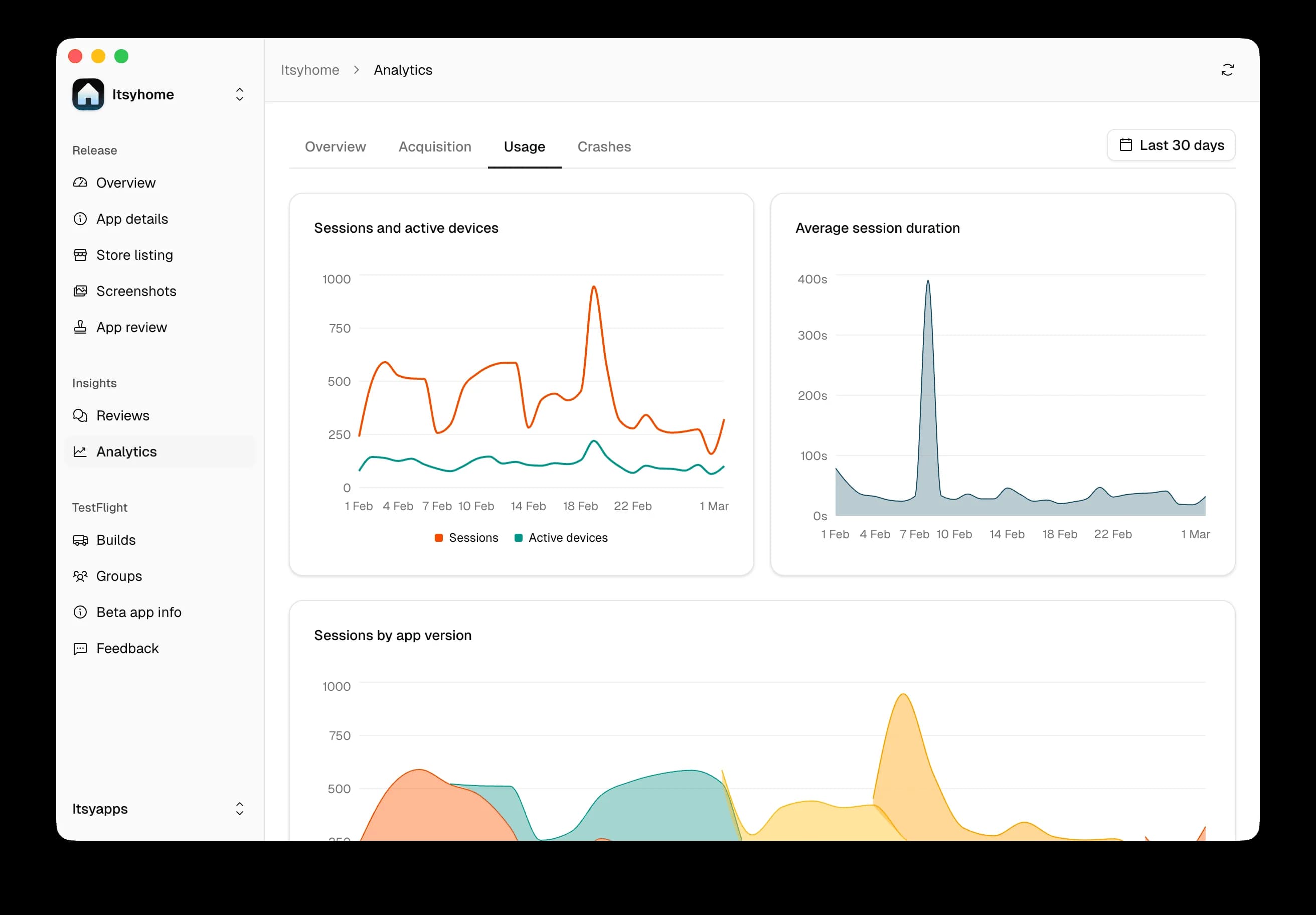
Task: Select the Analytics chart icon
Action: pos(81,451)
